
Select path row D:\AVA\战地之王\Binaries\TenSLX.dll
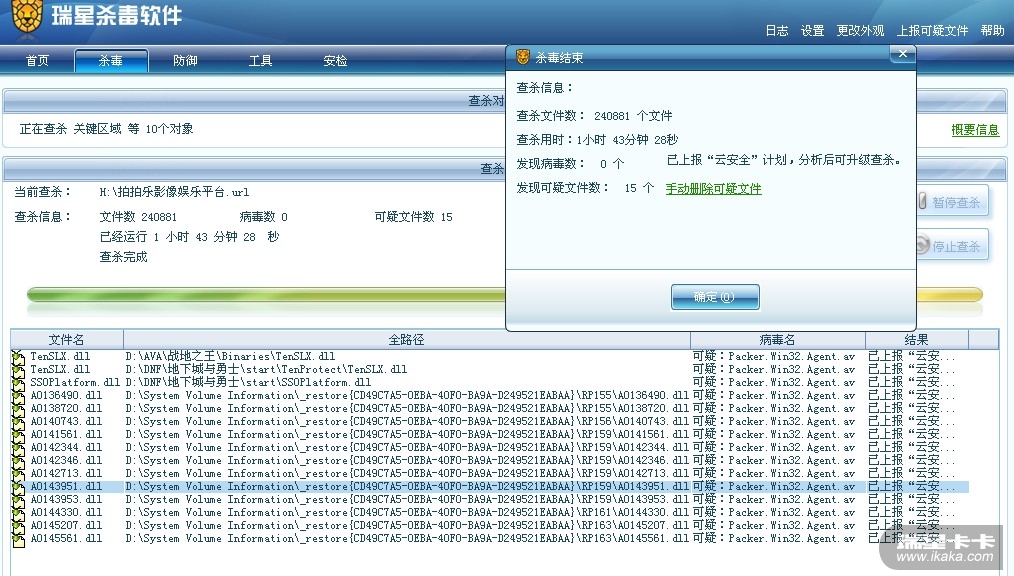(x=230, y=356)
